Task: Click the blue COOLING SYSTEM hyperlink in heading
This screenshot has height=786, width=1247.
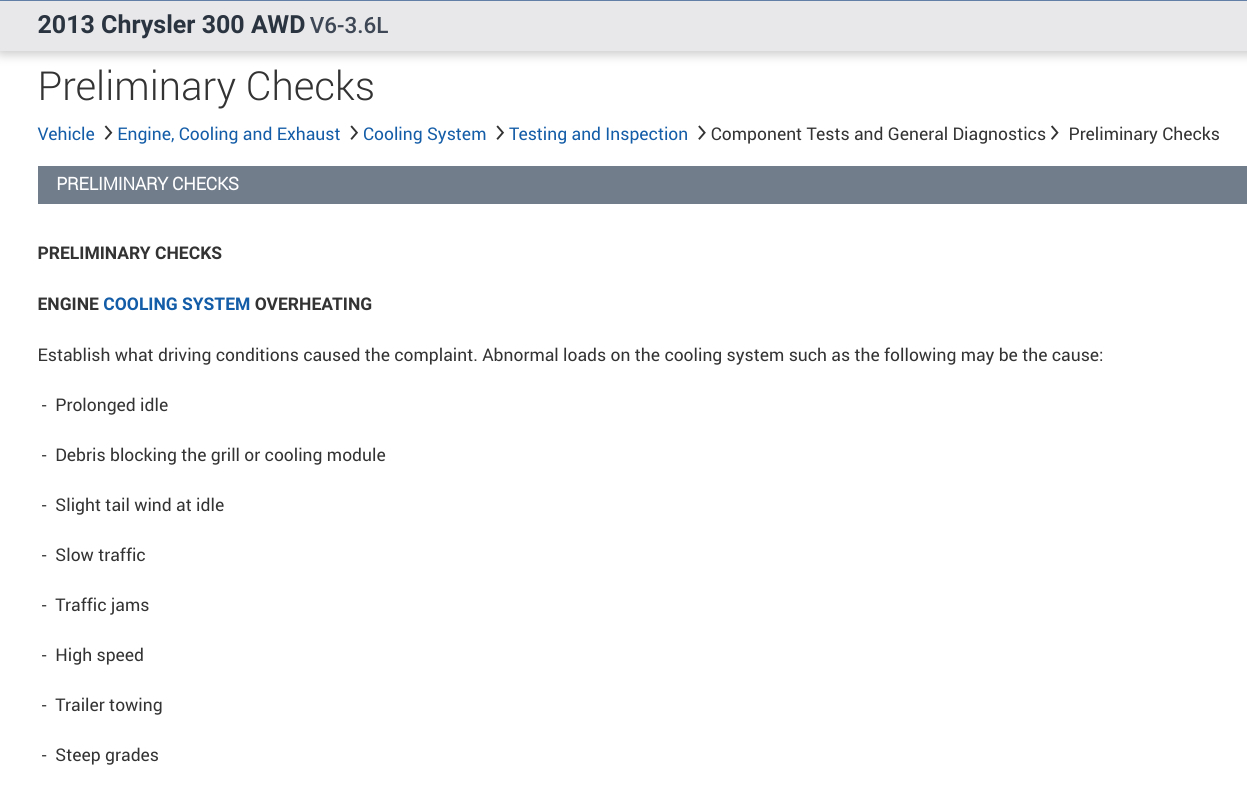Action: [x=177, y=304]
